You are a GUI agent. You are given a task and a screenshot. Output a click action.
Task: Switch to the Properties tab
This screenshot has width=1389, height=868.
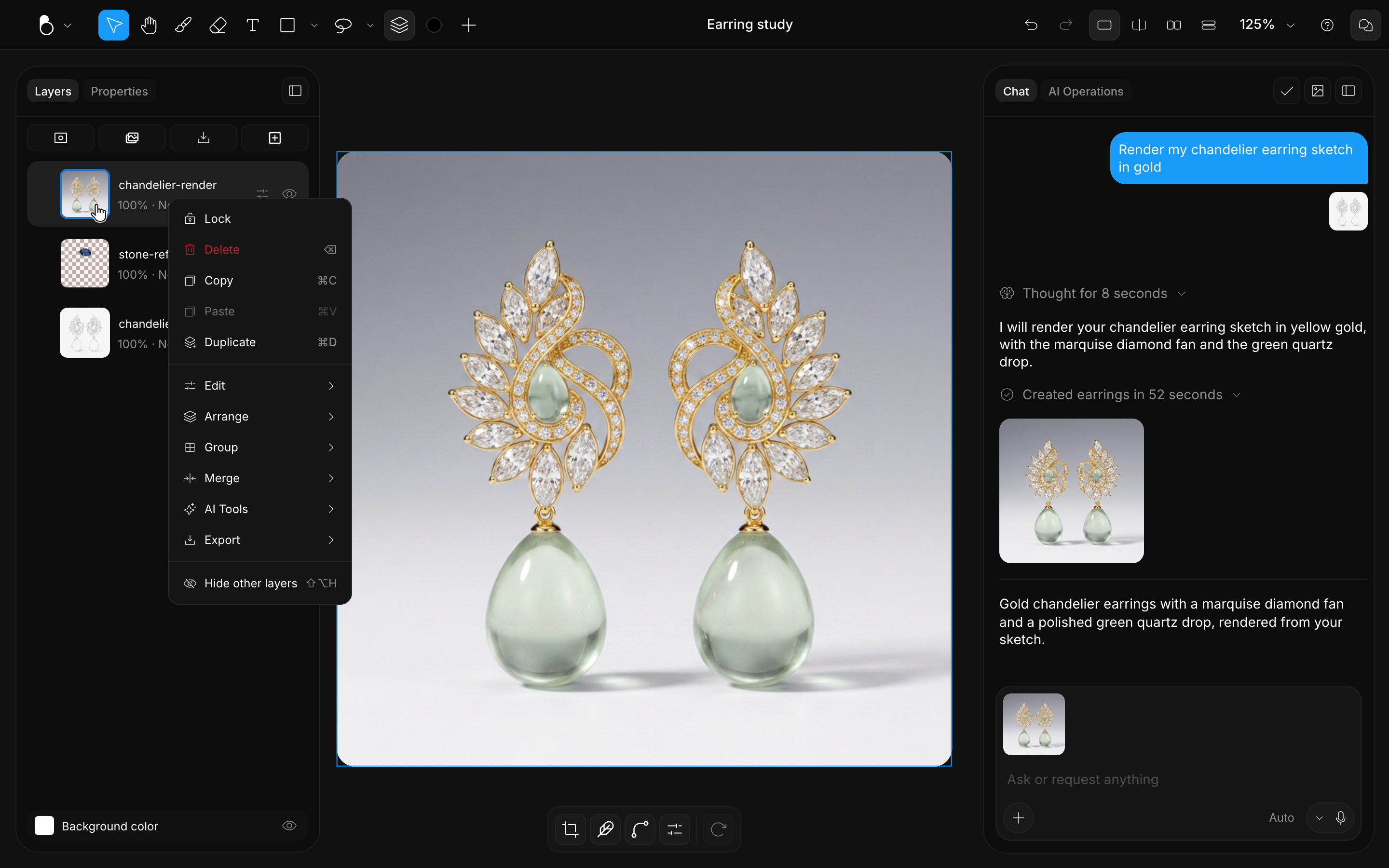120,91
